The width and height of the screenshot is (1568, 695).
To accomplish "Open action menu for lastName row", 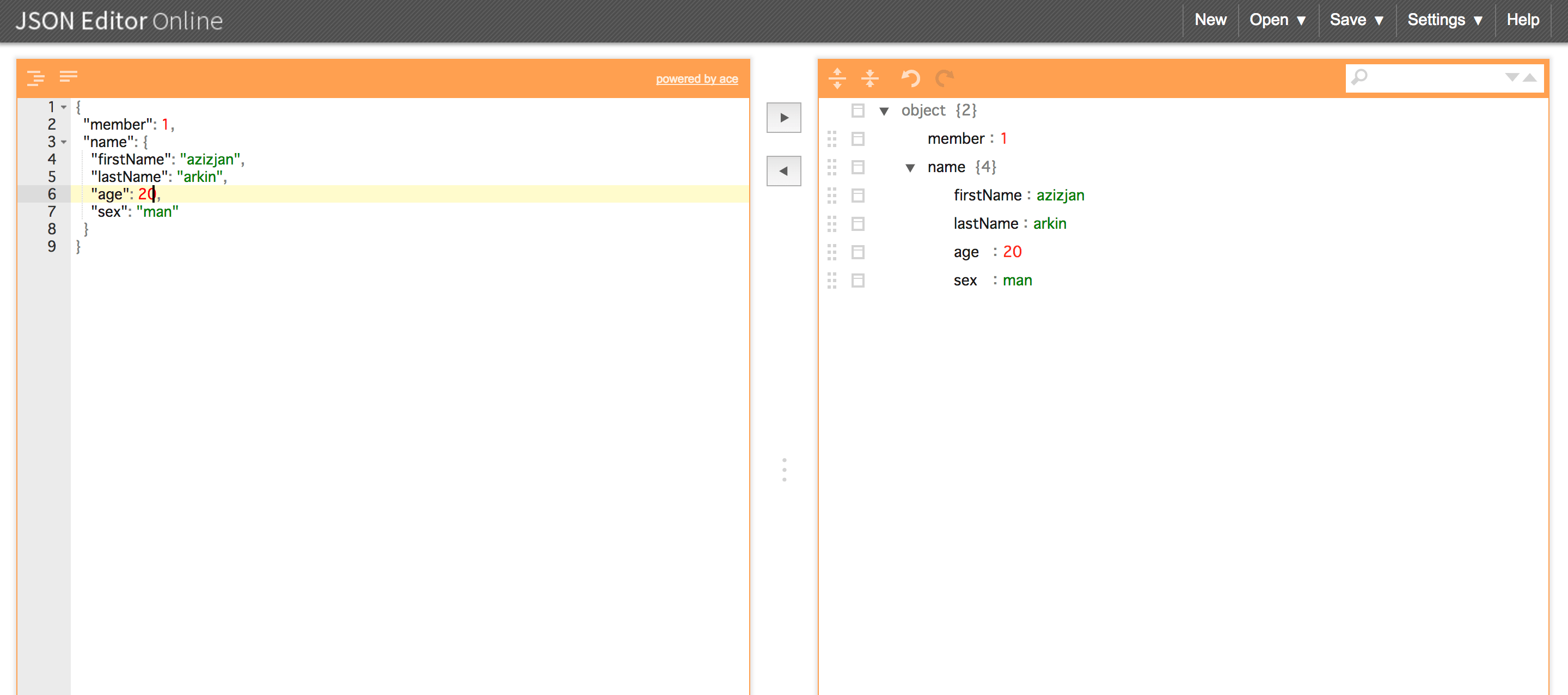I will click(x=858, y=224).
